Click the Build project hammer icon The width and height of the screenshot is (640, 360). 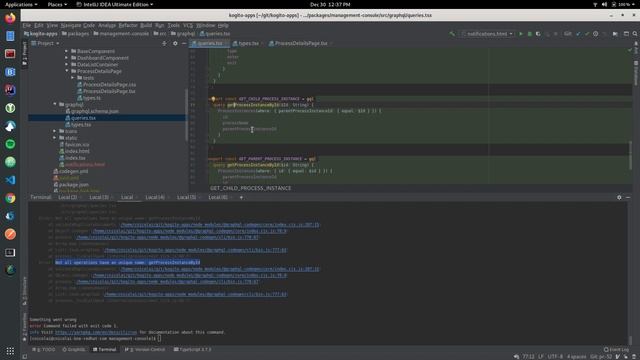pyautogui.click(x=452, y=34)
